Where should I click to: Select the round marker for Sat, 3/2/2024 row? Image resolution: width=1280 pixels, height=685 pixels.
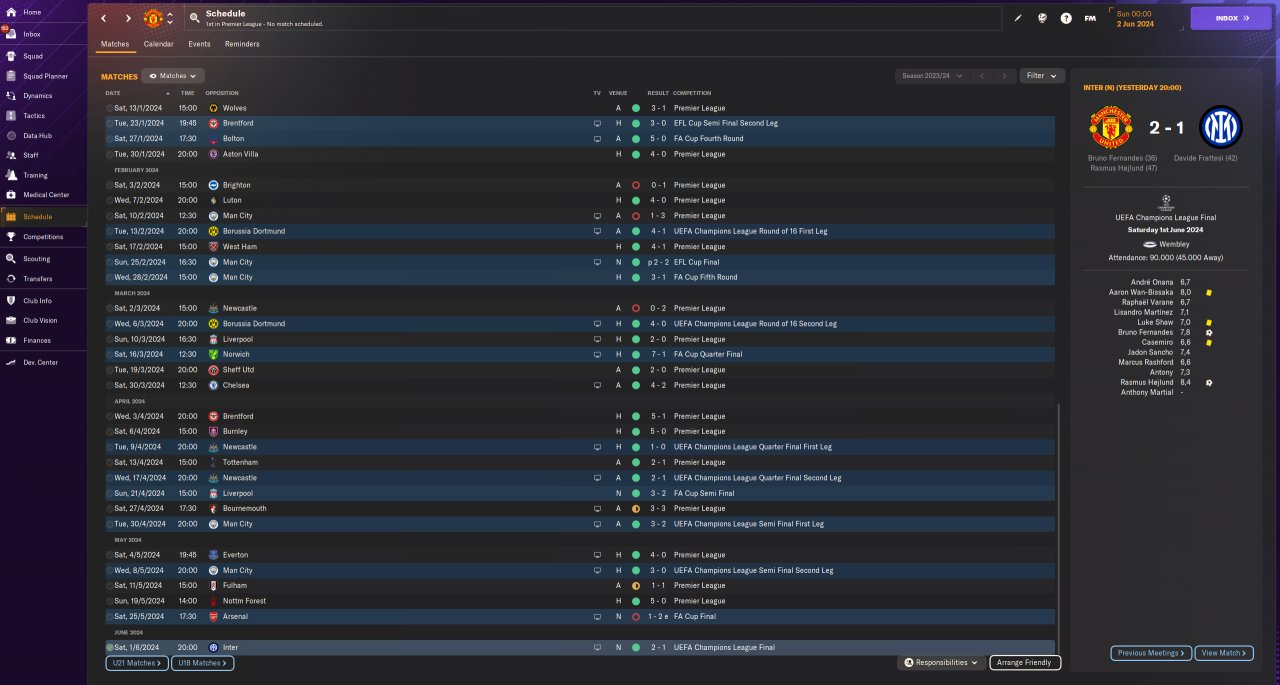pyautogui.click(x=110, y=185)
